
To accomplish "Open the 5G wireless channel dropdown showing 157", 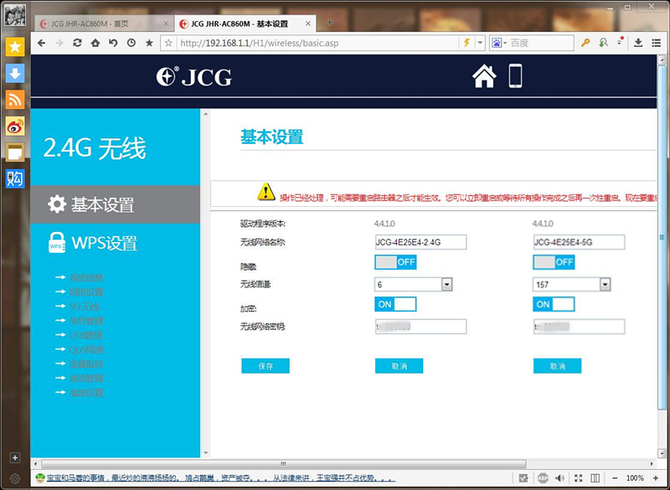I will [x=571, y=285].
